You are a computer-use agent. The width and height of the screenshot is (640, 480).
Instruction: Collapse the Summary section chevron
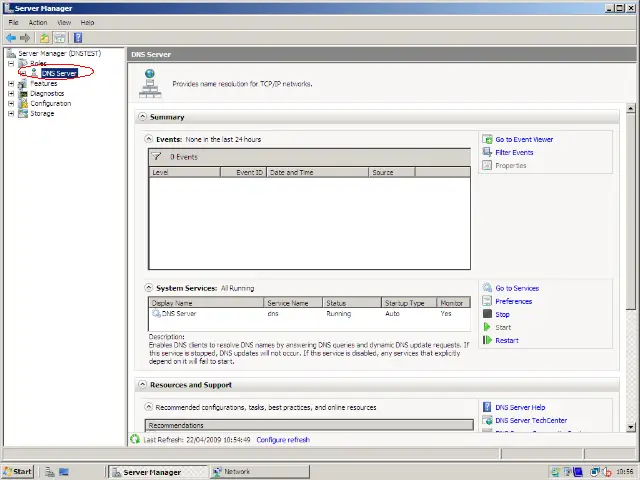click(142, 117)
